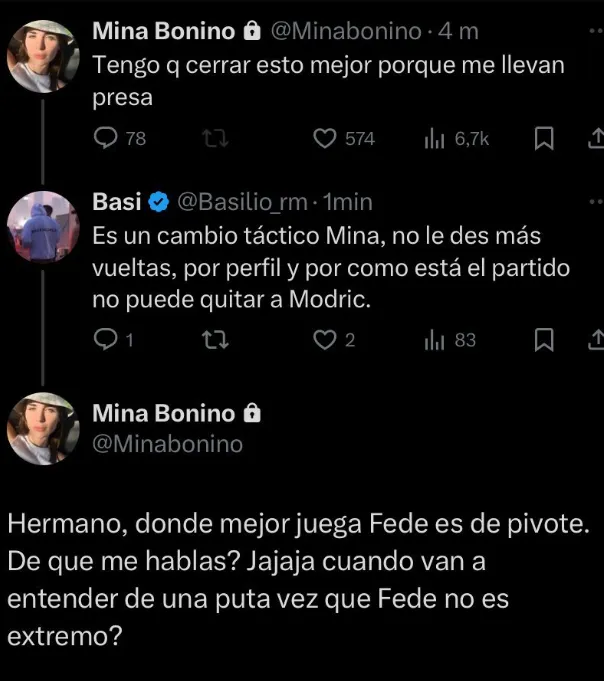Screen dimensions: 604x681
Task: Open Basi's profile picture
Action: [43, 227]
